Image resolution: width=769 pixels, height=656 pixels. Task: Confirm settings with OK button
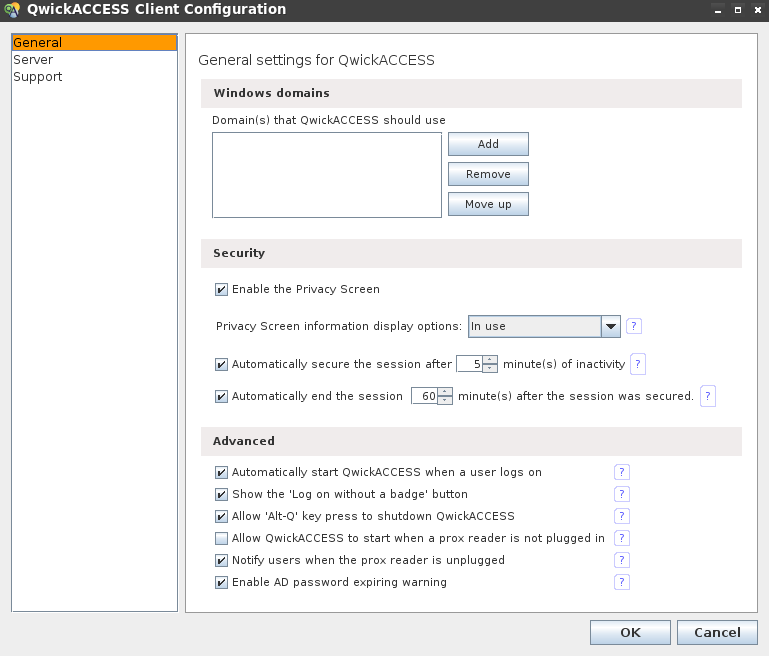click(630, 632)
